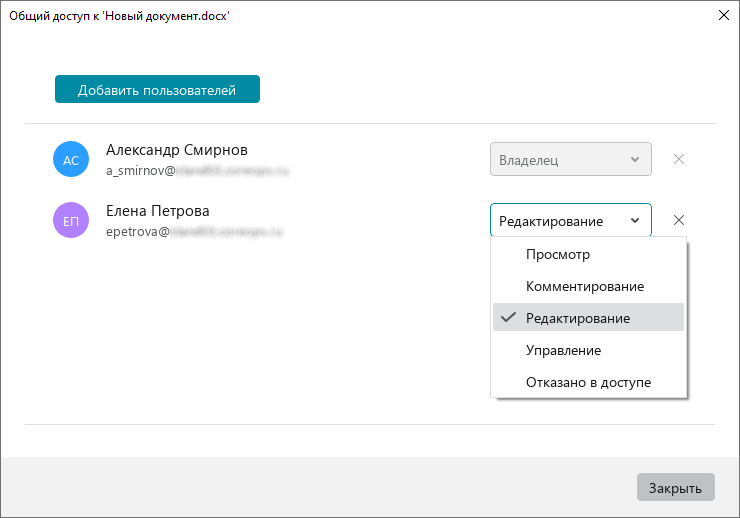Click a_smirnov email address
This screenshot has width=740, height=518.
coord(197,170)
